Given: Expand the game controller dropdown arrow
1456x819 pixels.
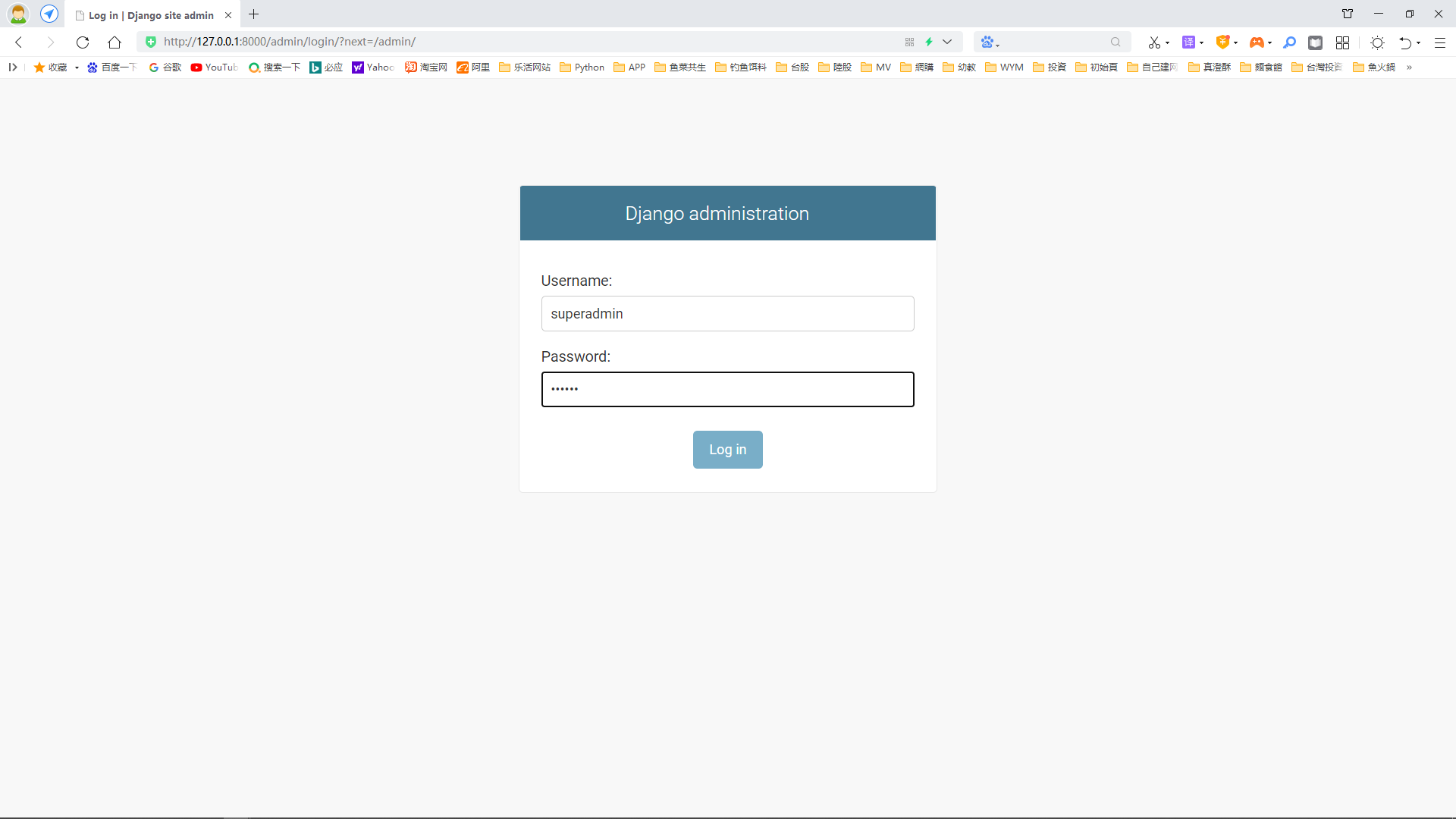Looking at the screenshot, I should click(1270, 42).
